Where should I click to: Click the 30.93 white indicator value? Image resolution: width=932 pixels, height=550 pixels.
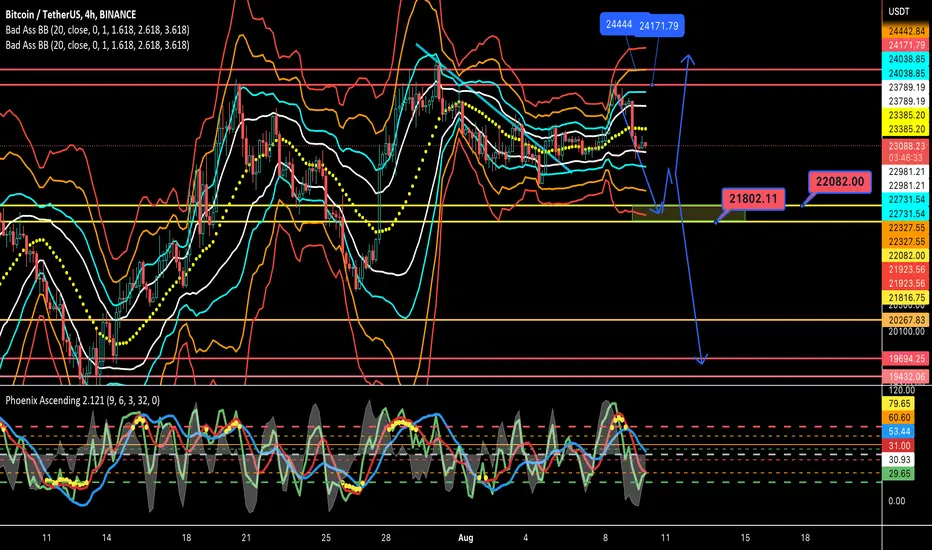899,460
